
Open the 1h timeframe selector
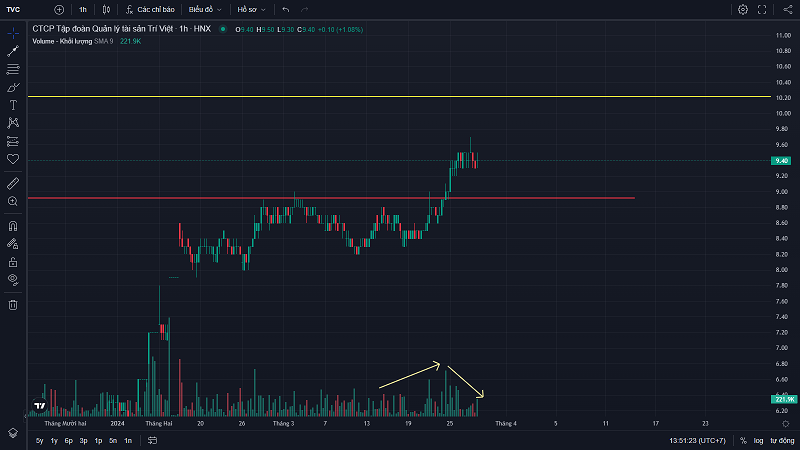[x=83, y=9]
